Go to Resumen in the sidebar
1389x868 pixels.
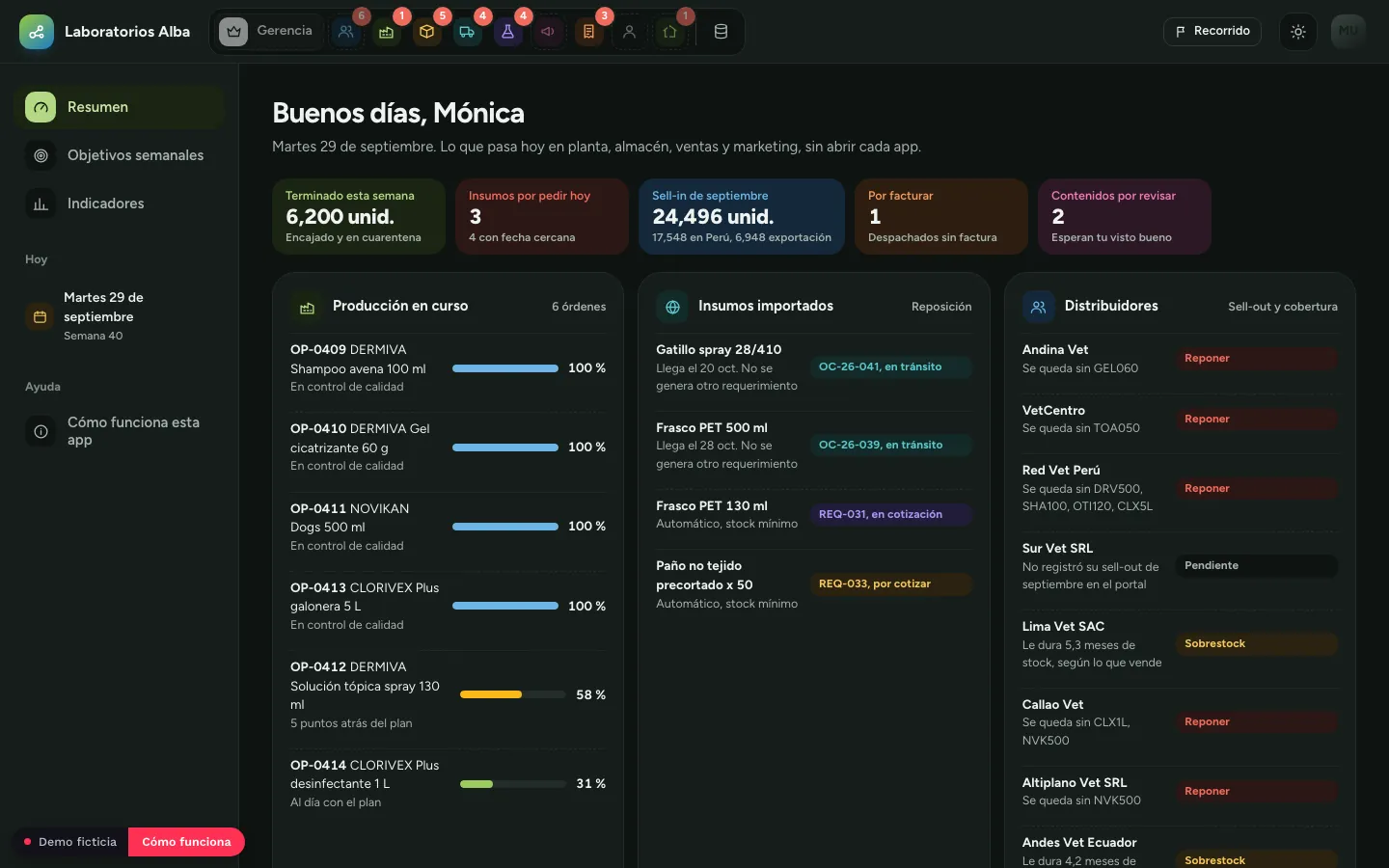[x=119, y=107]
